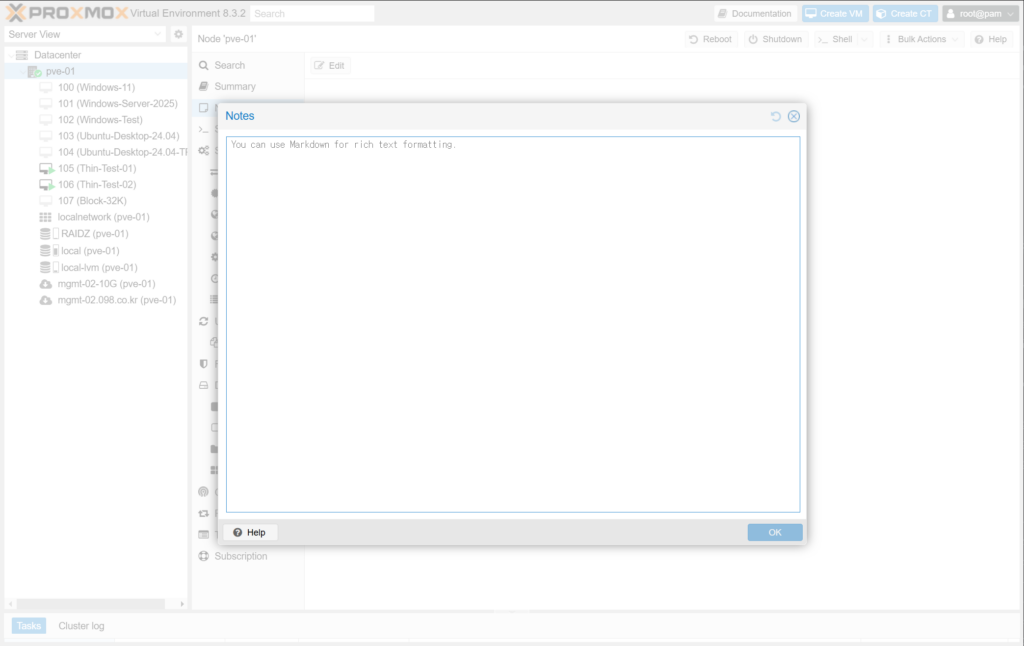Collapse the Datacenter tree node
1024x646 pixels.
[x=9, y=55]
